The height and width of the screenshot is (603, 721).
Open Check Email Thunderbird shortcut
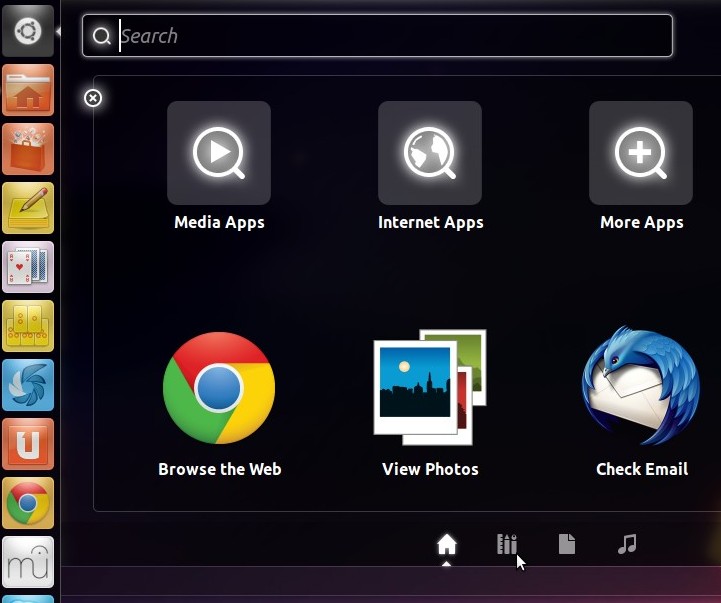coord(641,385)
